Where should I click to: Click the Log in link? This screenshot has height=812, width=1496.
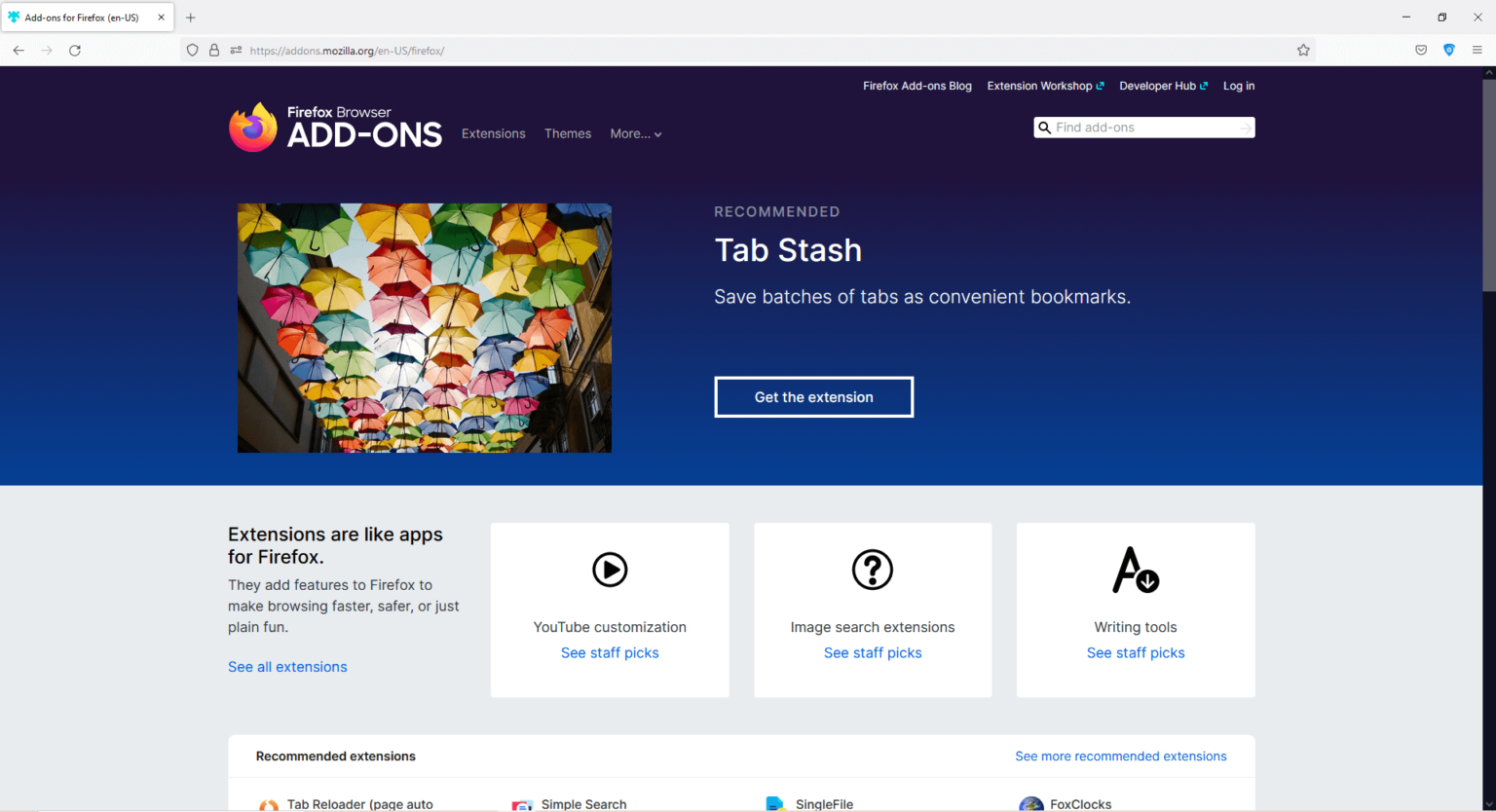(x=1238, y=86)
